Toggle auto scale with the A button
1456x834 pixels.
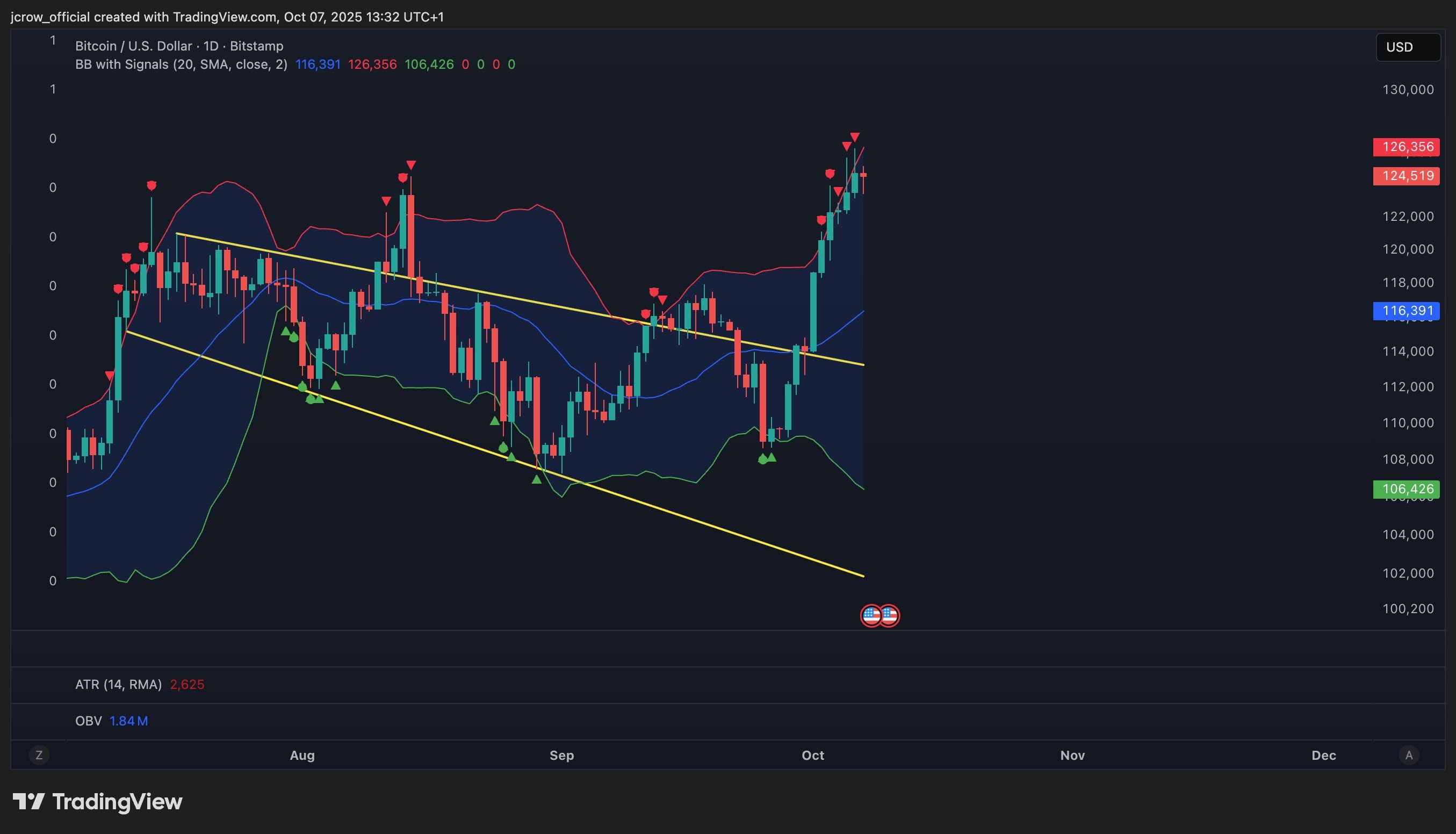[1409, 755]
